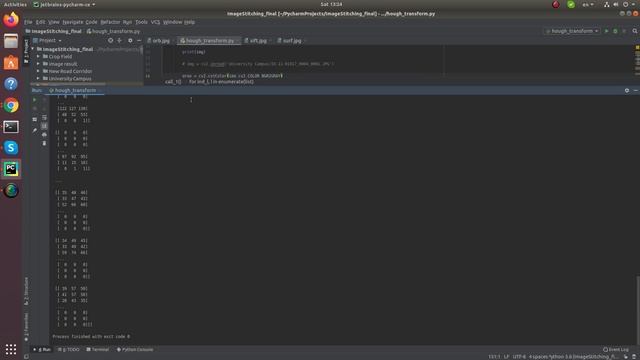Image resolution: width=640 pixels, height=360 pixels.
Task: Clear Run console with trash icon
Action: (44, 143)
